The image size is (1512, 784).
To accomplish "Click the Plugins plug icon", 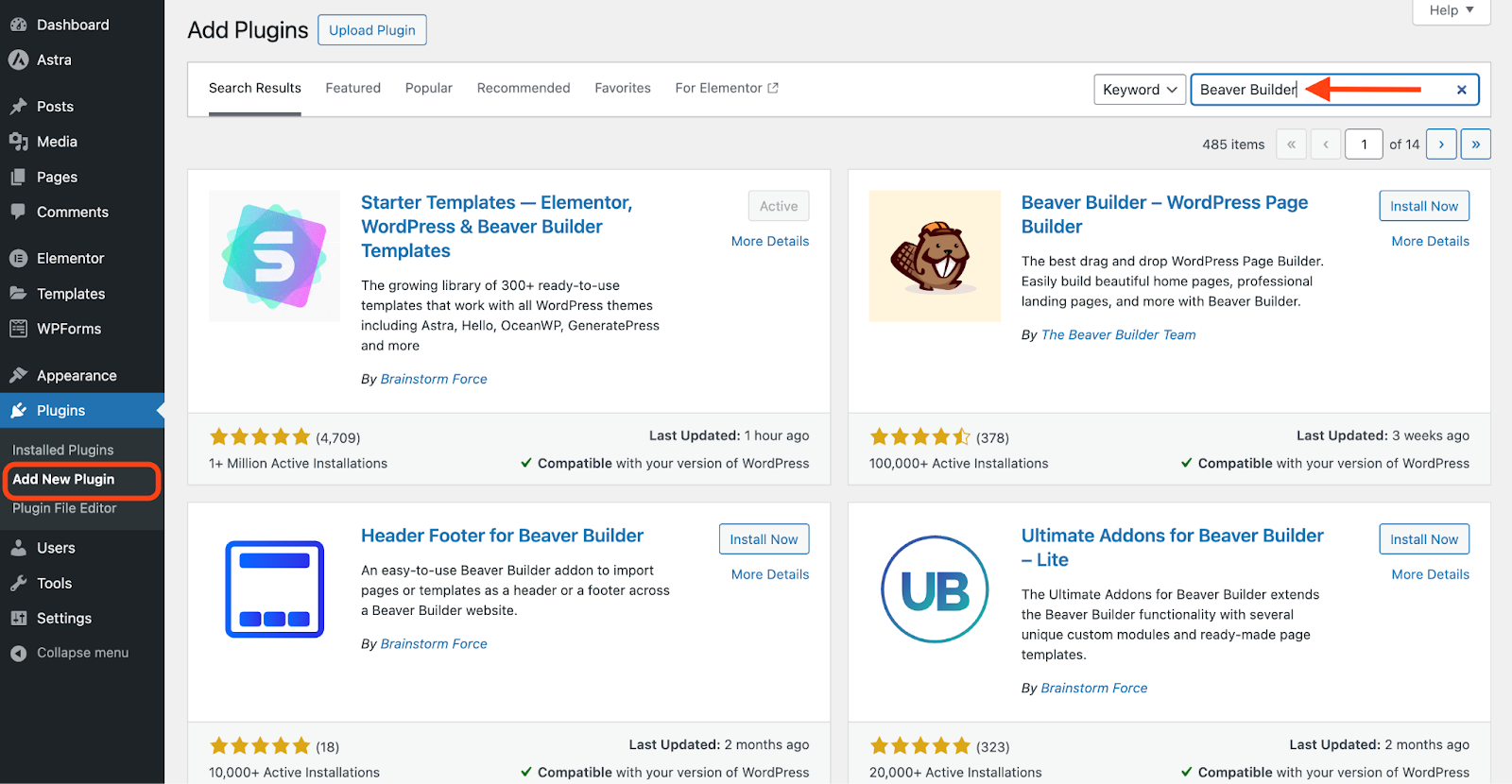I will (x=18, y=410).
